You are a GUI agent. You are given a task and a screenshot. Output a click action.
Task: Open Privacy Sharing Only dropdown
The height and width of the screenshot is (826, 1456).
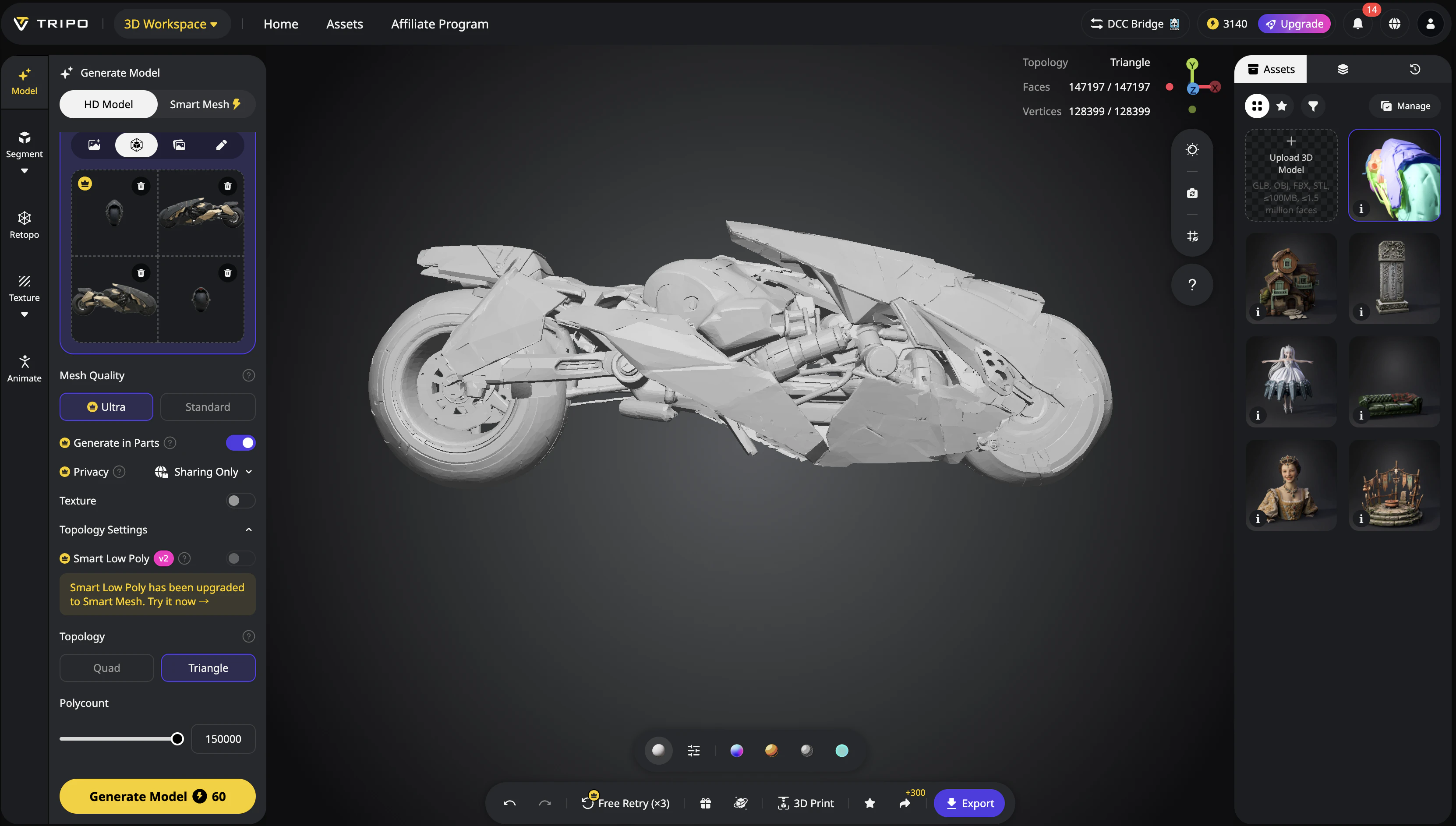[x=204, y=472]
